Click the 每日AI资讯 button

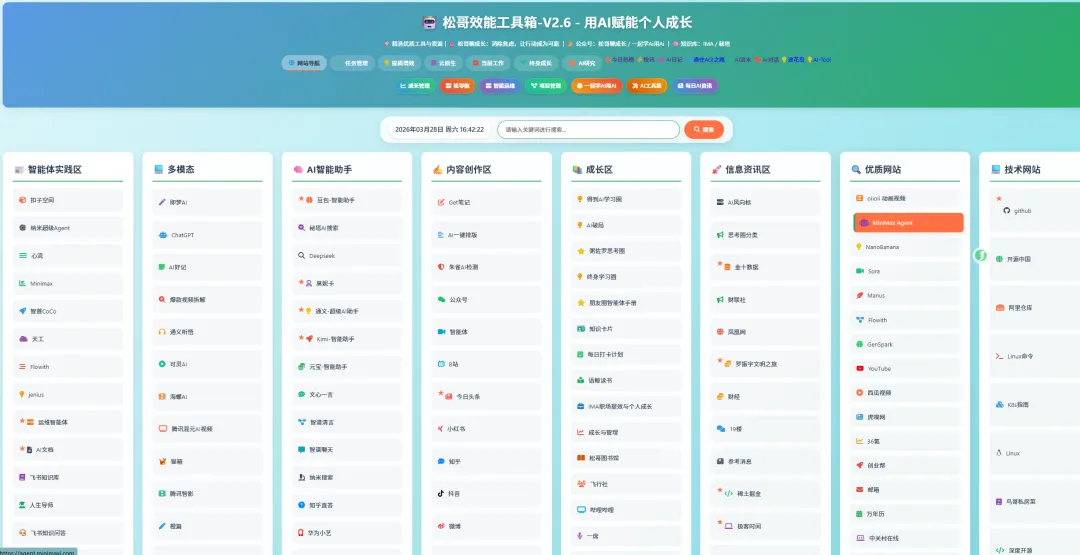click(x=695, y=86)
